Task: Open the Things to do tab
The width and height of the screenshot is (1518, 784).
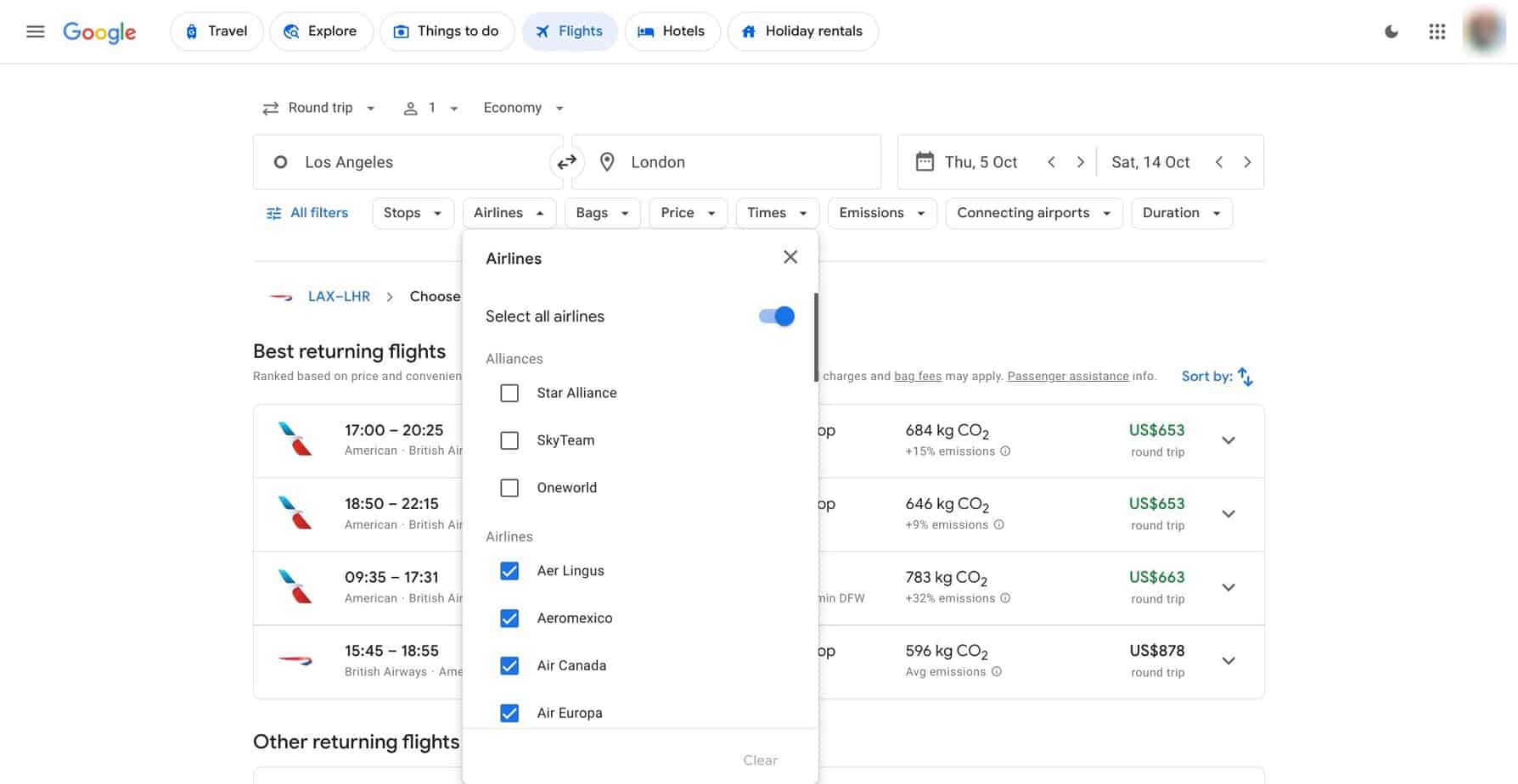Action: click(x=447, y=31)
